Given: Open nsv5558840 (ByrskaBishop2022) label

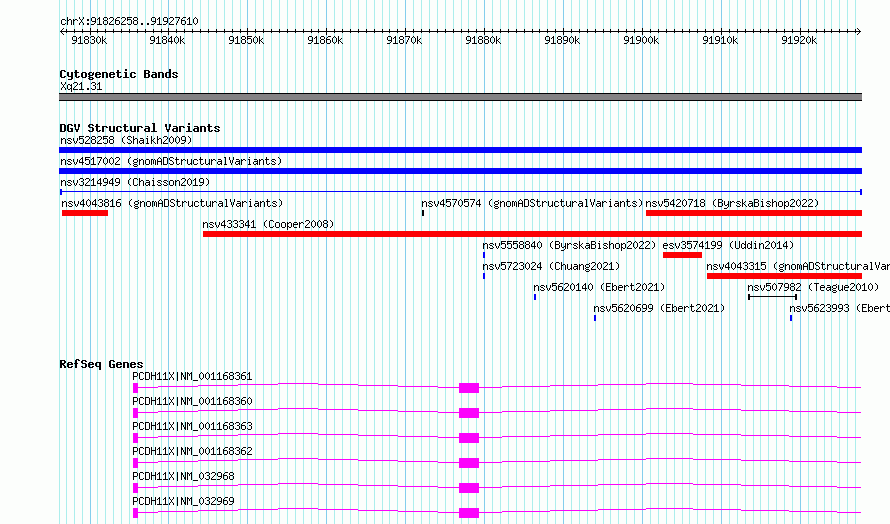Looking at the screenshot, I should tap(569, 245).
